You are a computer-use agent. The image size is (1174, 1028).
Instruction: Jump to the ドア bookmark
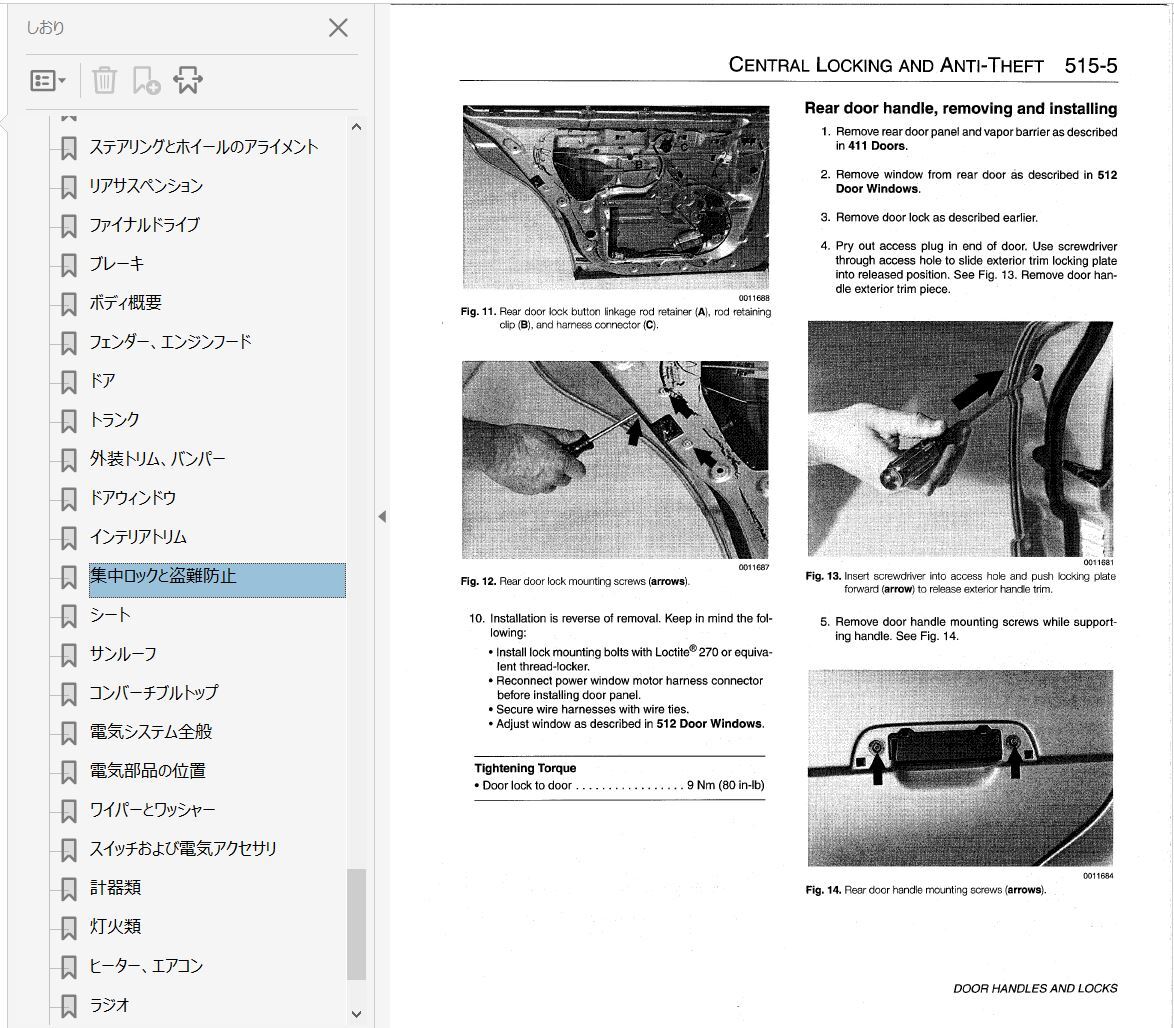point(102,380)
